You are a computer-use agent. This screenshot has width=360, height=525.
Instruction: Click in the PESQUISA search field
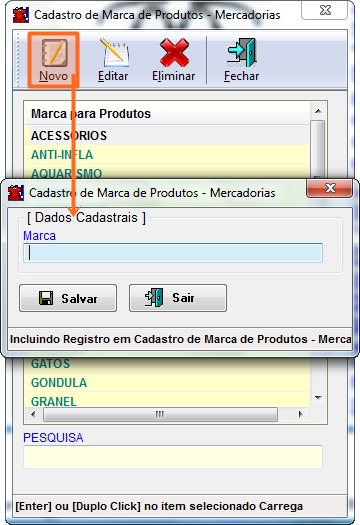point(173,457)
